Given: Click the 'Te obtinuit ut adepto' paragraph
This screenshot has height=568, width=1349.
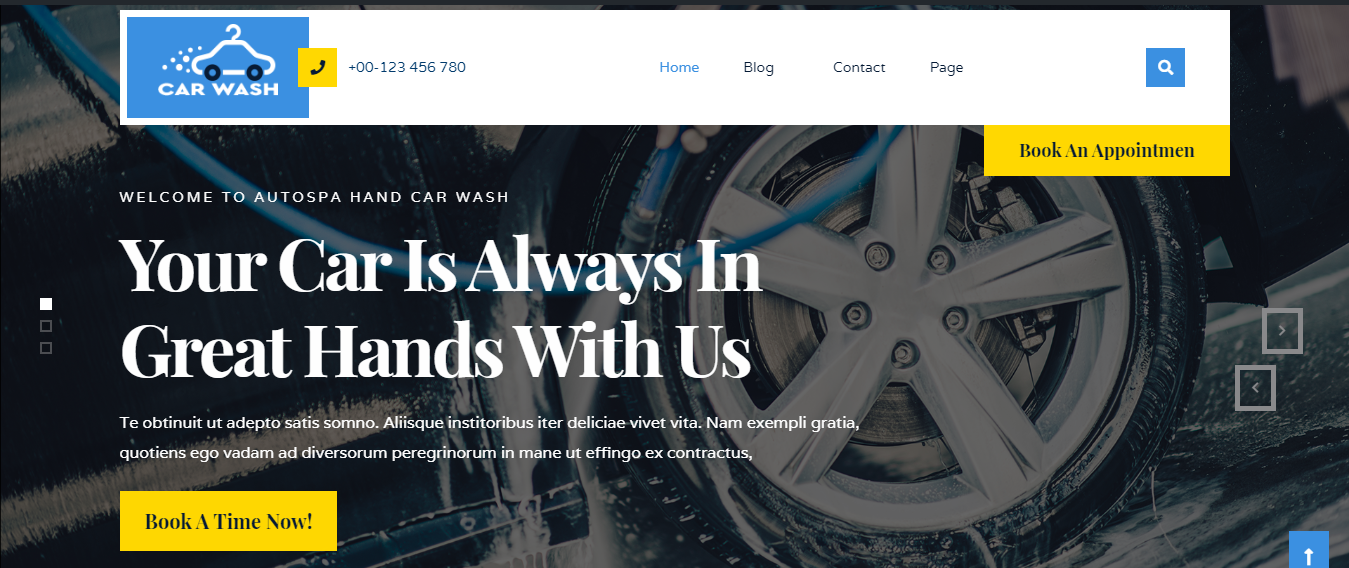Looking at the screenshot, I should (489, 438).
